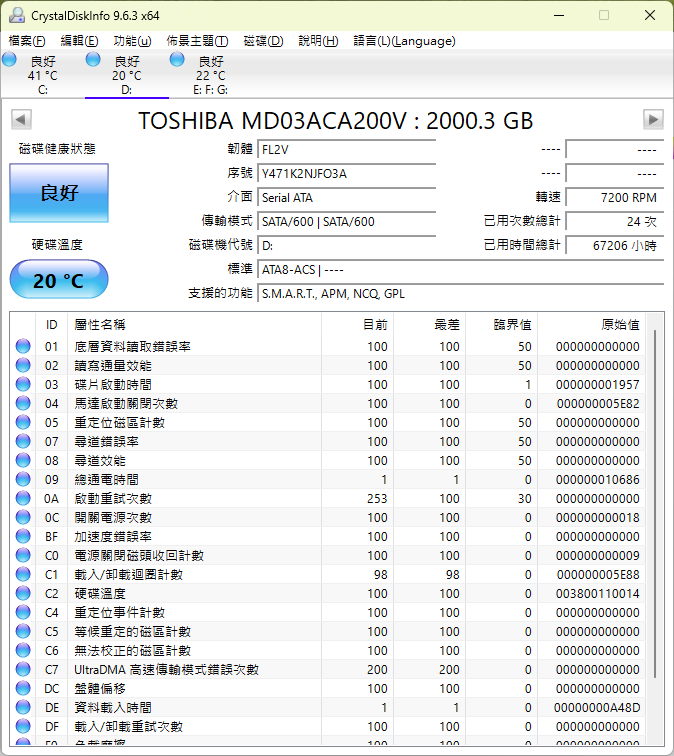The image size is (674, 756).
Task: Click the 20 °C temperature button
Action: (x=59, y=280)
